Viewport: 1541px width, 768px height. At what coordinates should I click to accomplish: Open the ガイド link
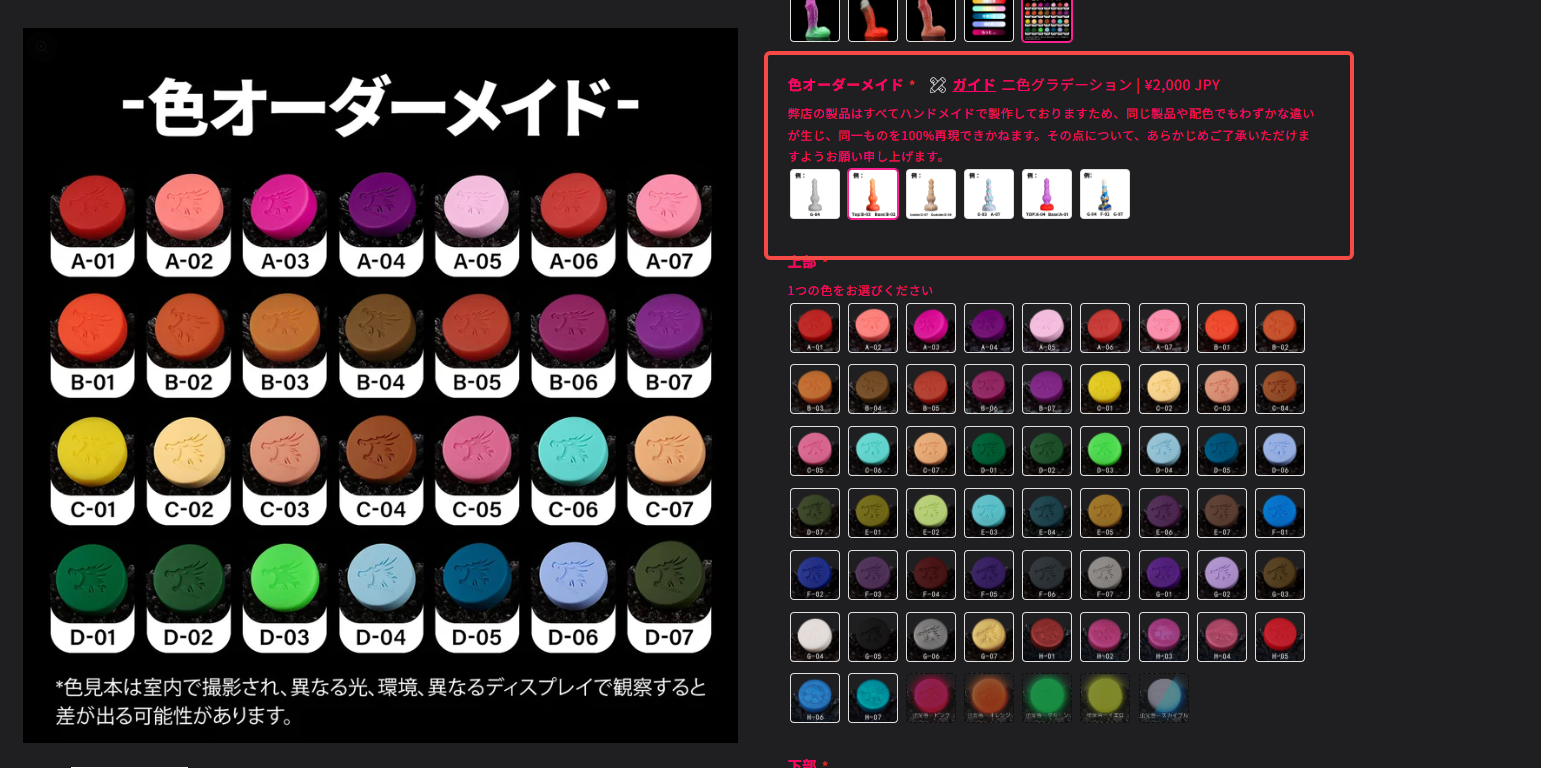click(x=973, y=85)
